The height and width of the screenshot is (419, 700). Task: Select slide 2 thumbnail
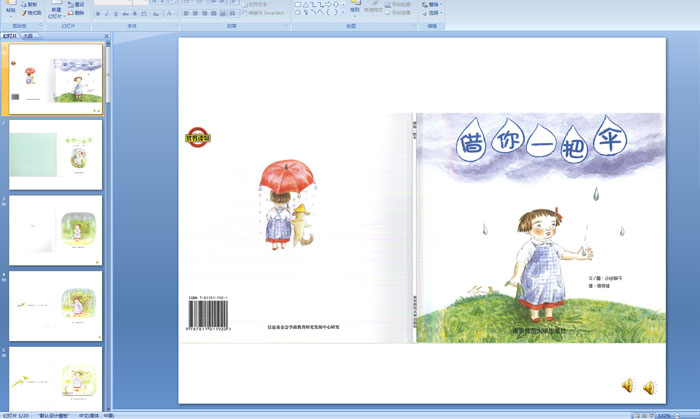tap(55, 154)
